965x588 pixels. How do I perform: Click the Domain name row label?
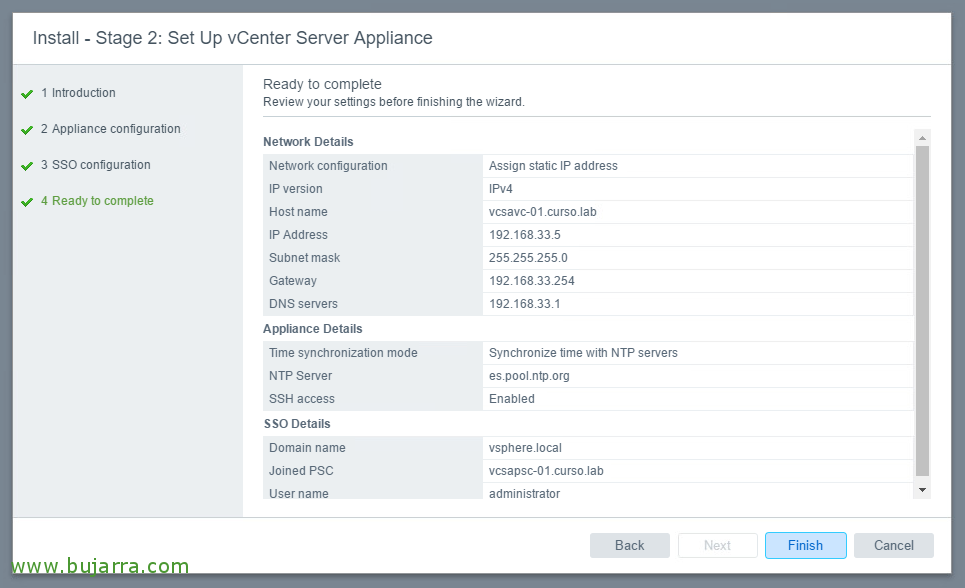click(307, 448)
